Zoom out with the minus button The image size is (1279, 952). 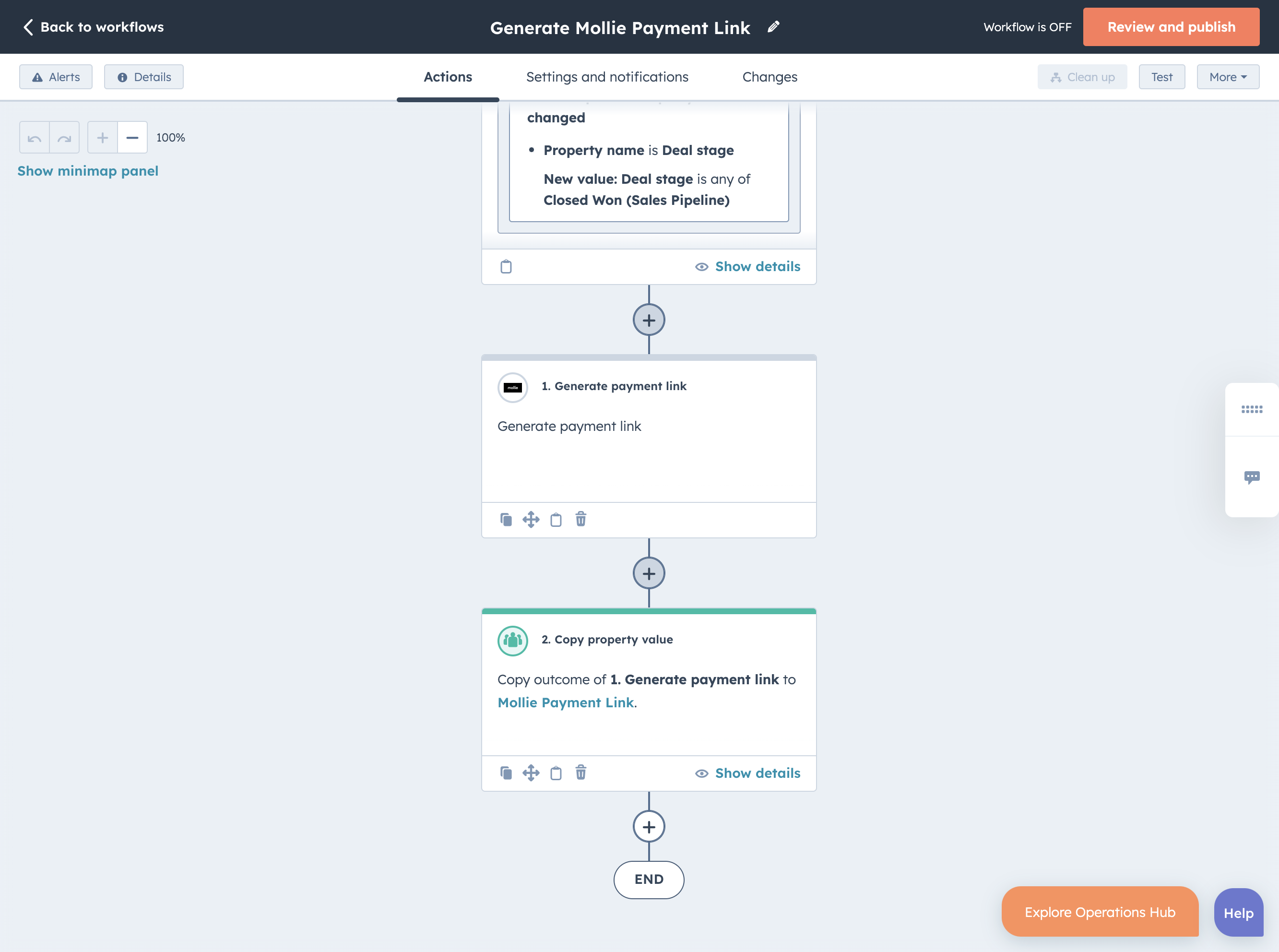(132, 138)
